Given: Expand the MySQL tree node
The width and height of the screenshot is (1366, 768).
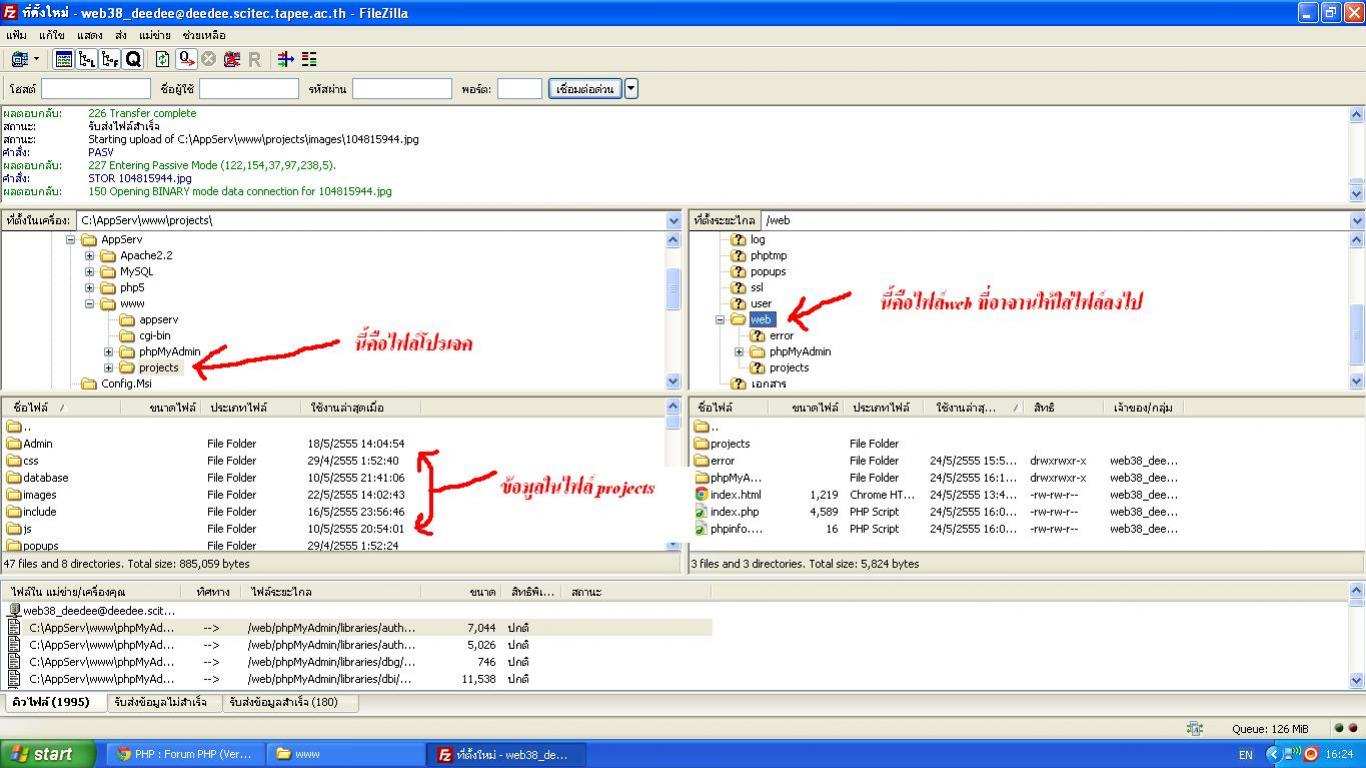Looking at the screenshot, I should 90,272.
